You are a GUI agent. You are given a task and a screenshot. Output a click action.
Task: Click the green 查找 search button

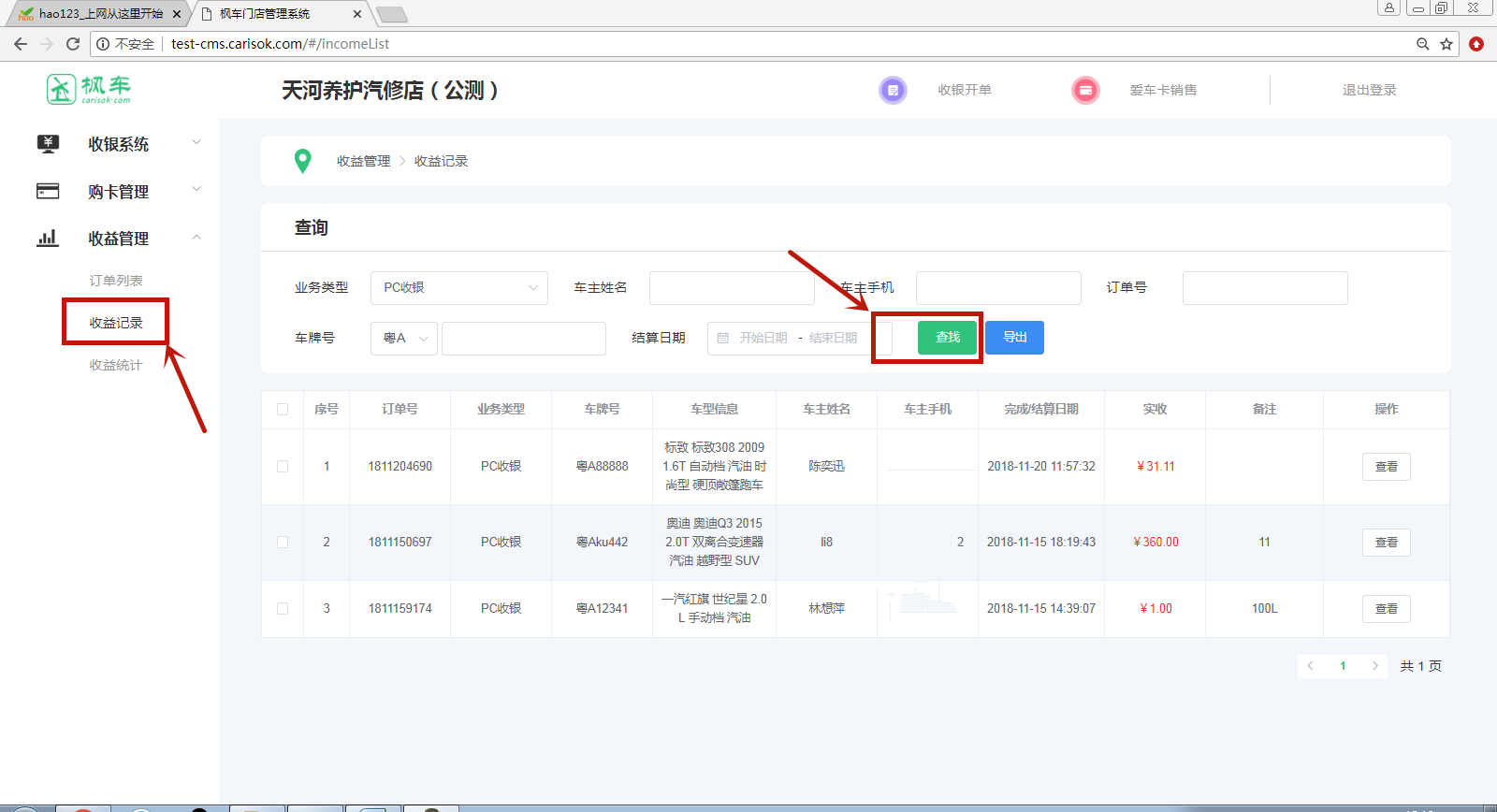click(x=947, y=337)
